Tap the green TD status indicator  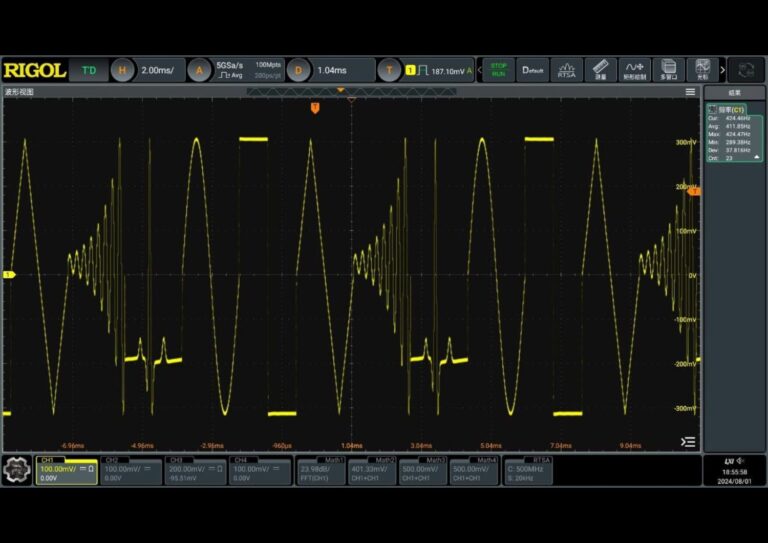point(89,71)
